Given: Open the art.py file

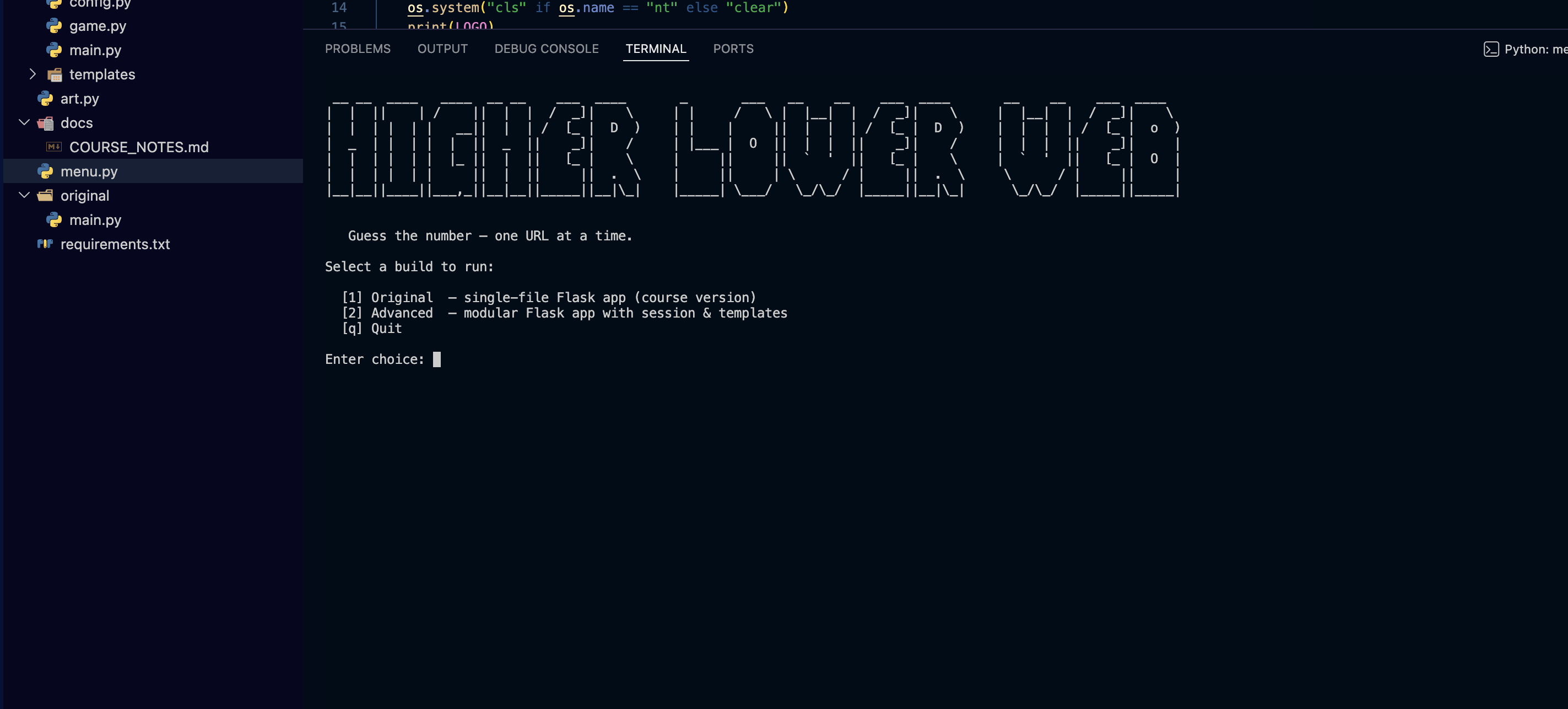Looking at the screenshot, I should point(80,99).
